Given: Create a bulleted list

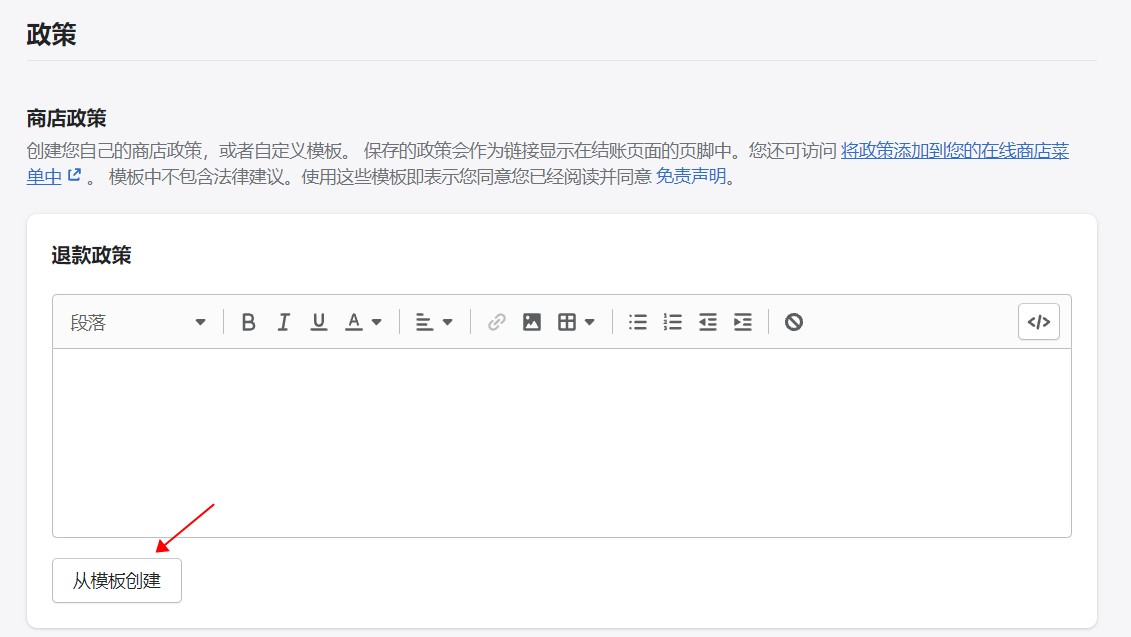Looking at the screenshot, I should point(638,322).
